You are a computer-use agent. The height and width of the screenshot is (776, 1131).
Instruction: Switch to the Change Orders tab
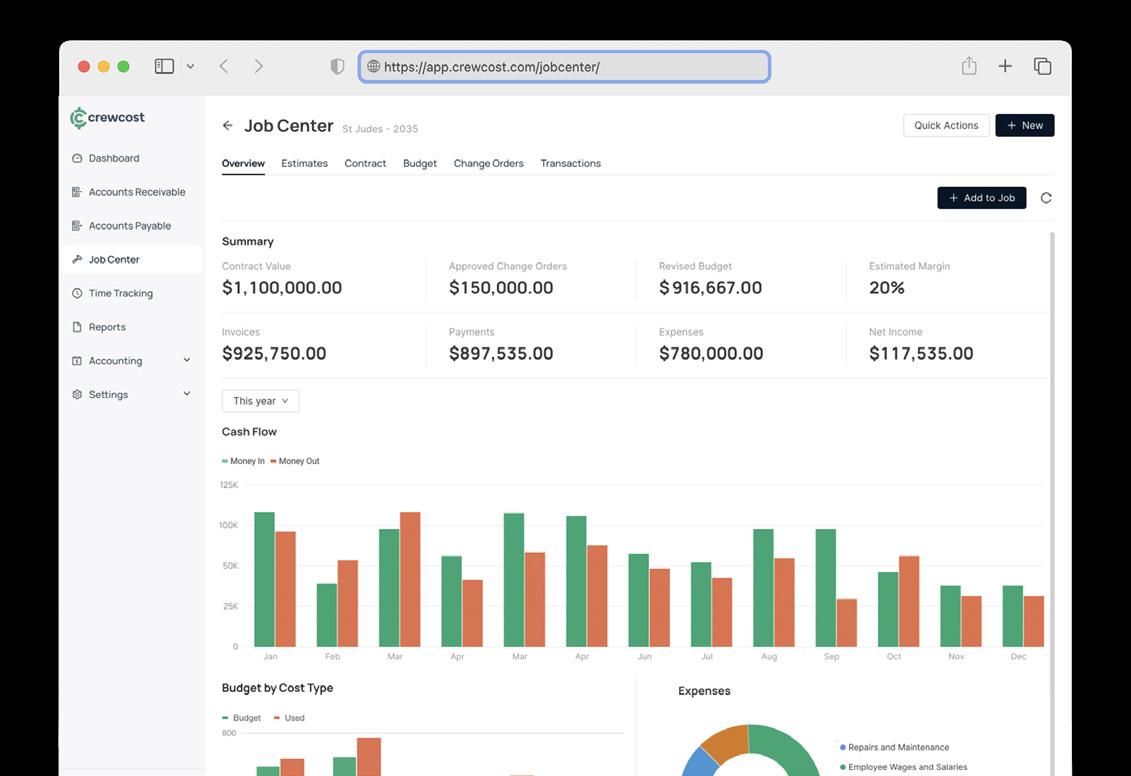point(488,164)
